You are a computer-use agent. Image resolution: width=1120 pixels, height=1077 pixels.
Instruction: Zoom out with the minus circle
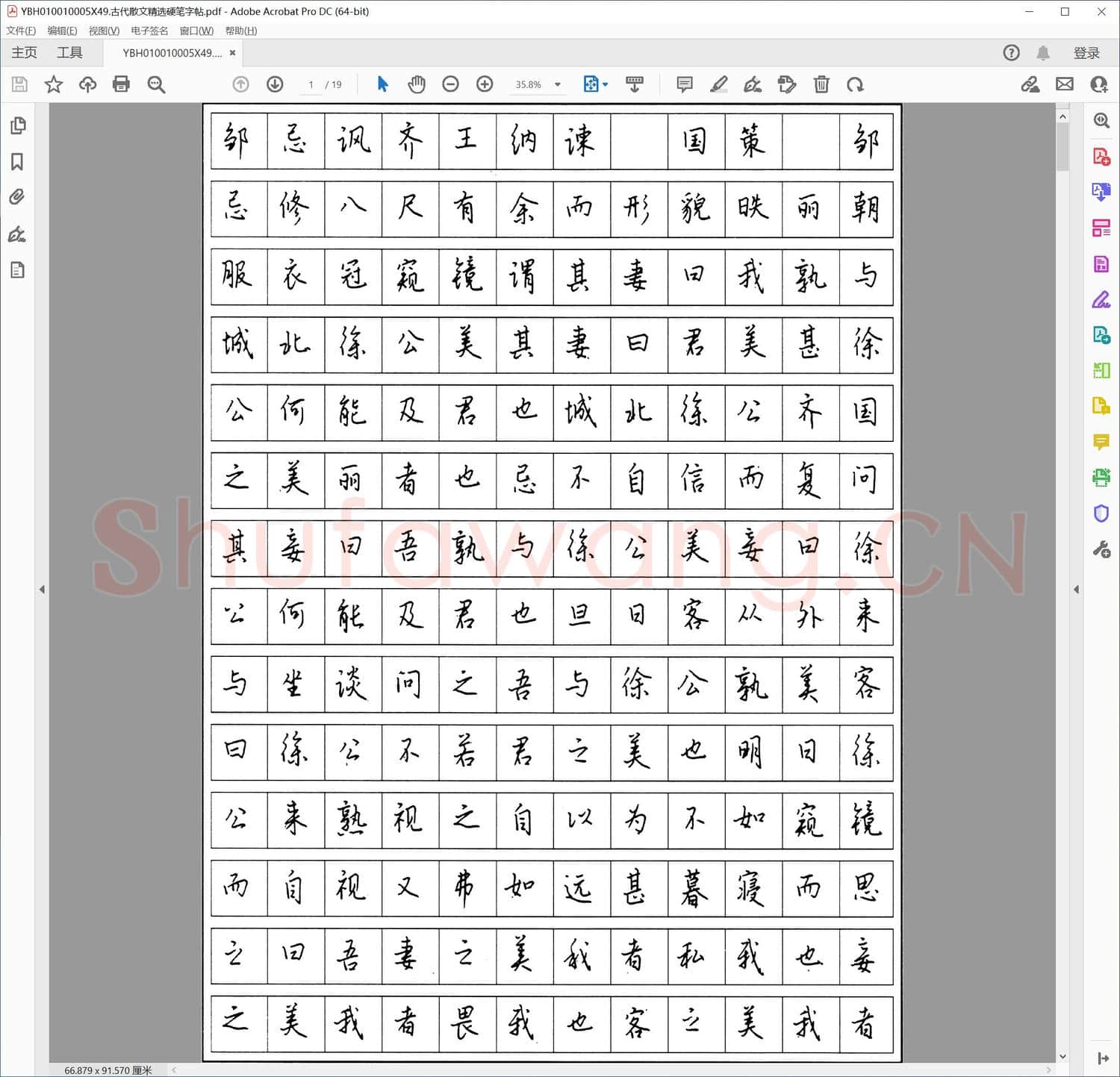click(x=450, y=84)
